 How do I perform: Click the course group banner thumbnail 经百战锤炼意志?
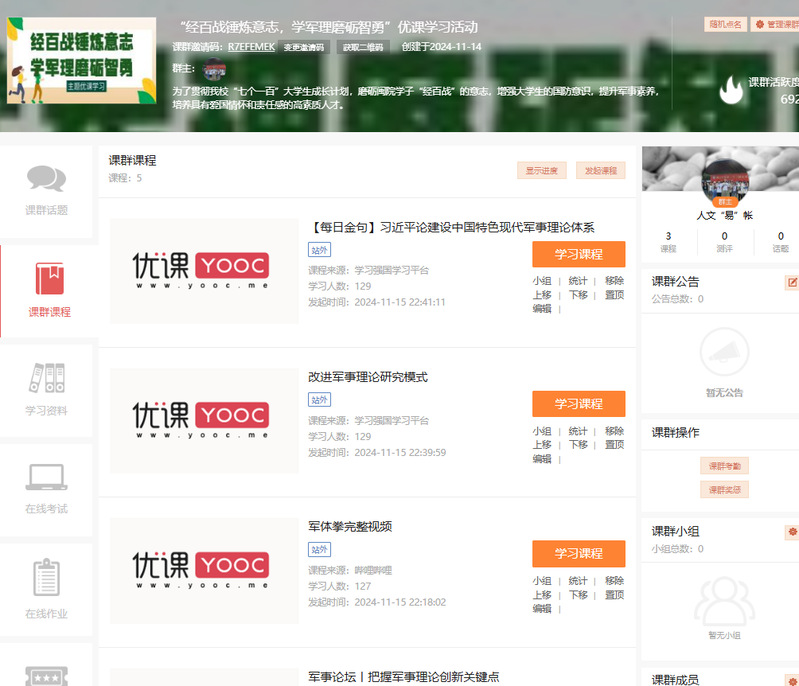82,61
